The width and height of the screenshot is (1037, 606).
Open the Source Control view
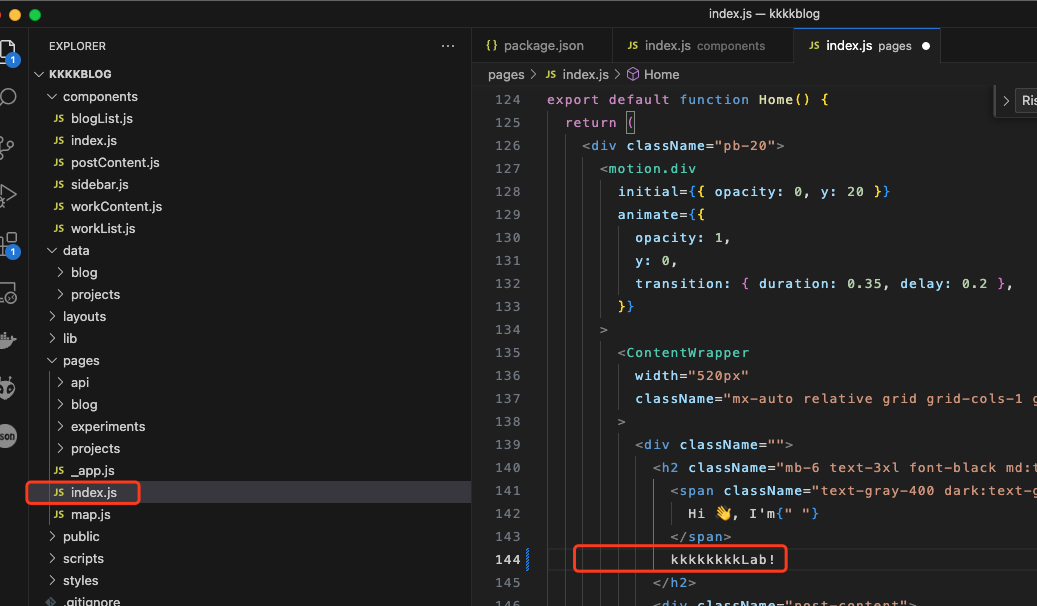8,147
